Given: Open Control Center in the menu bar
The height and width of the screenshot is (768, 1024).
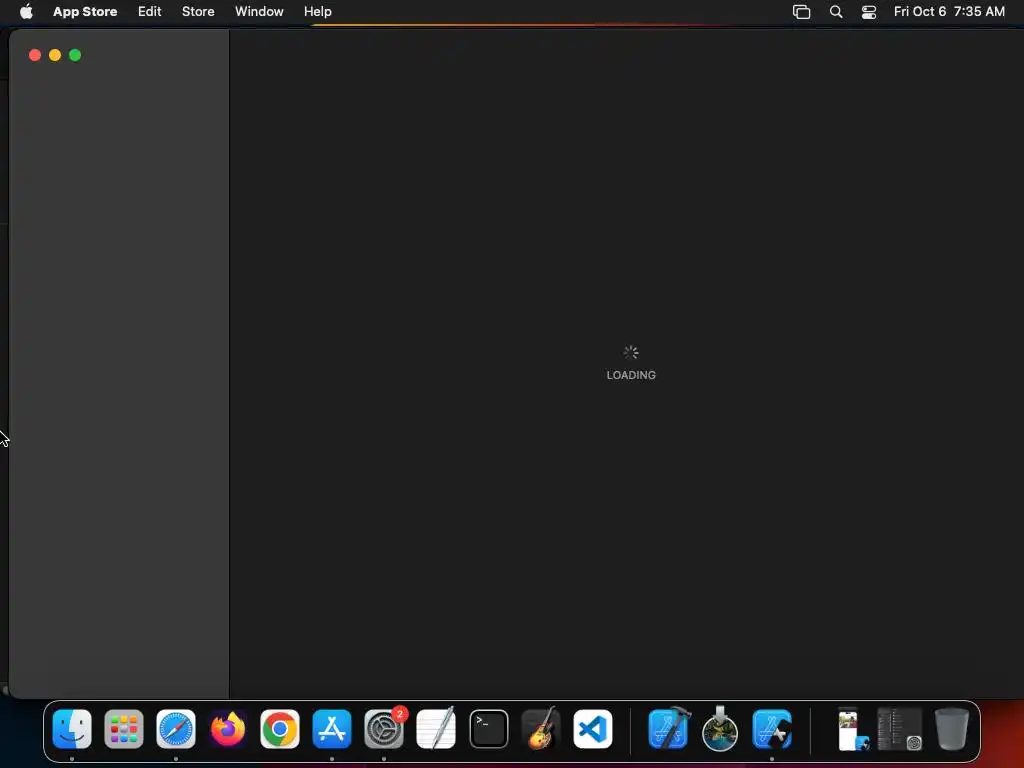Looking at the screenshot, I should [x=869, y=12].
